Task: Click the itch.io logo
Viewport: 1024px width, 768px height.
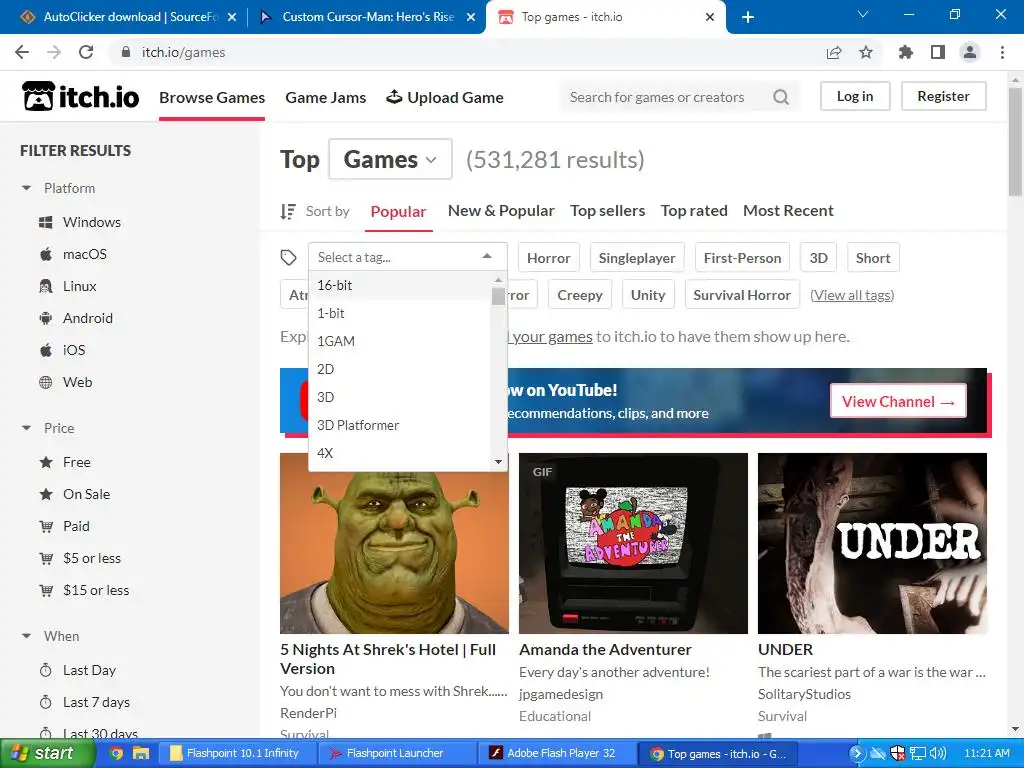Action: pos(80,96)
